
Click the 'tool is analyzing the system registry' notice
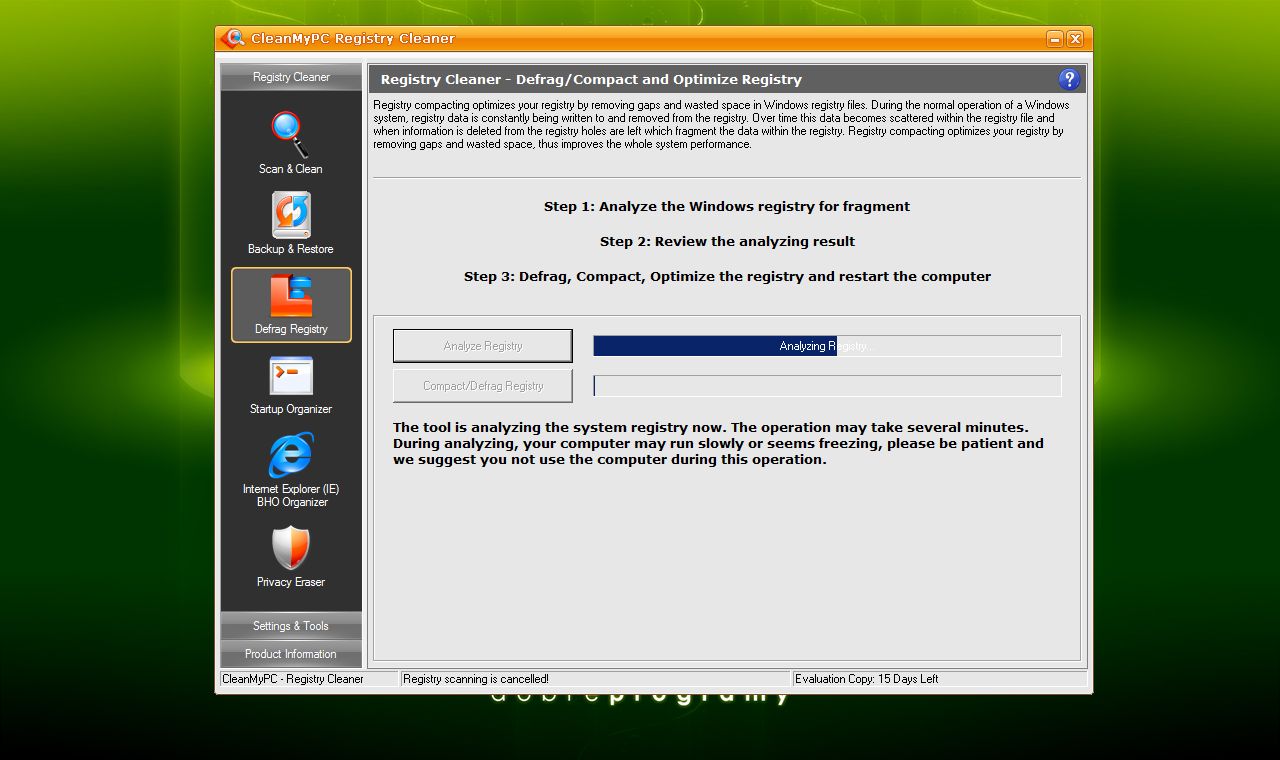click(x=718, y=444)
